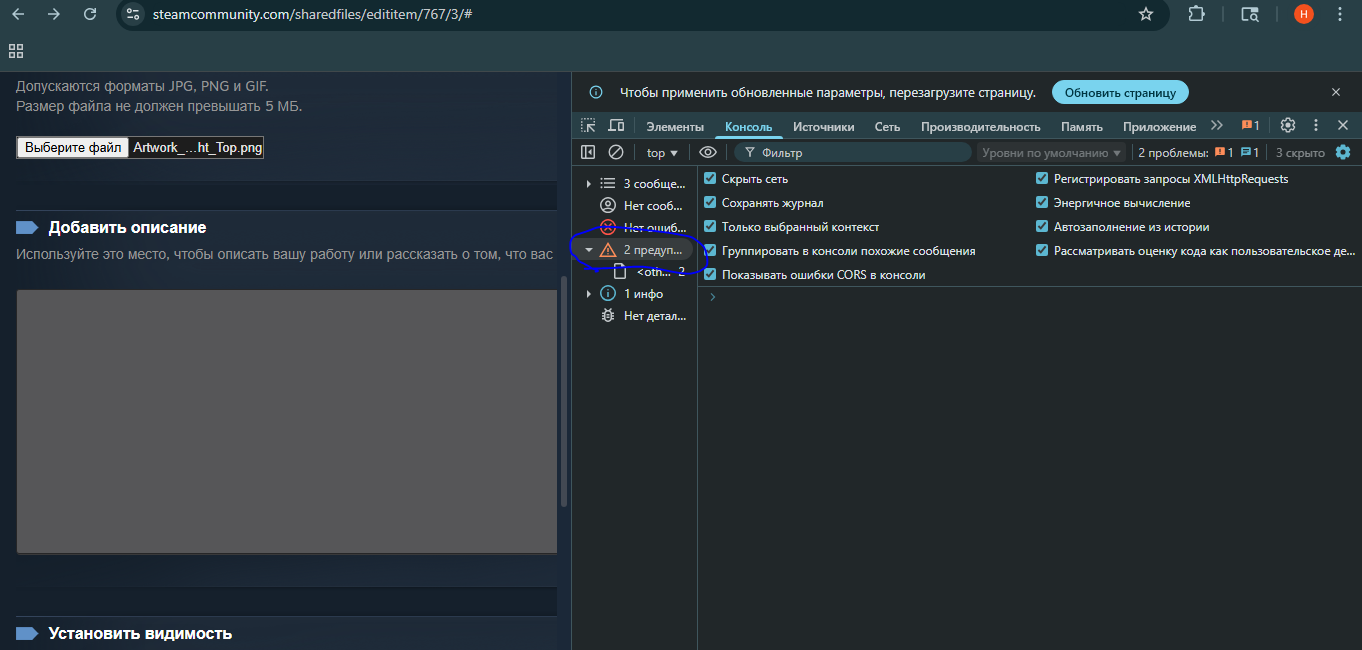
Task: Open the Extensions puzzle icon
Action: point(1196,14)
